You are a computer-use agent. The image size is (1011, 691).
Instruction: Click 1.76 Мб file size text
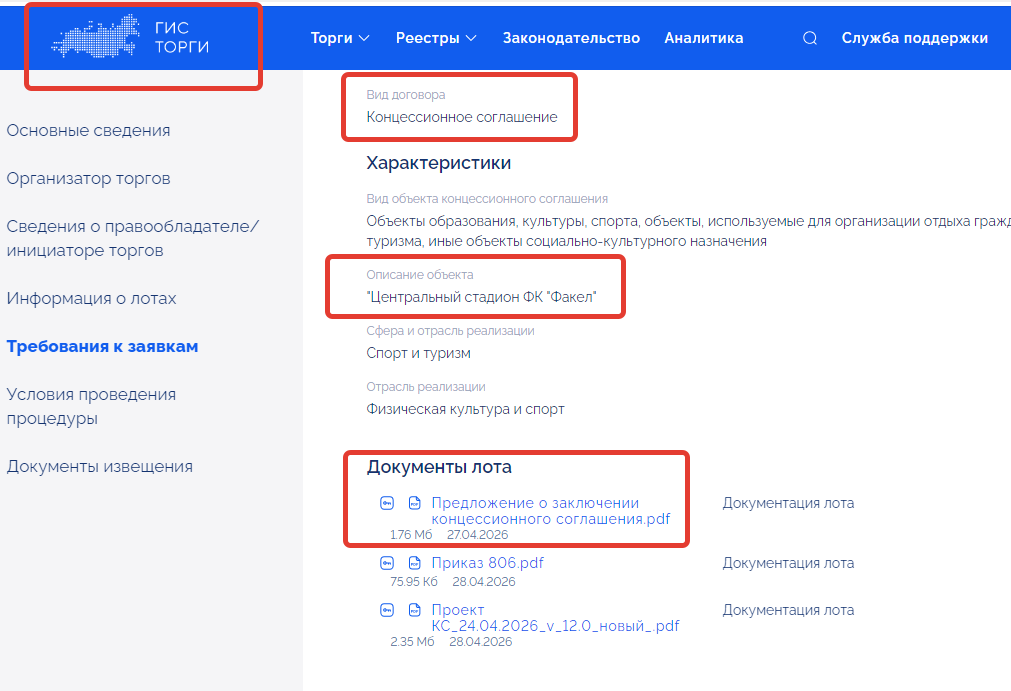click(x=411, y=534)
